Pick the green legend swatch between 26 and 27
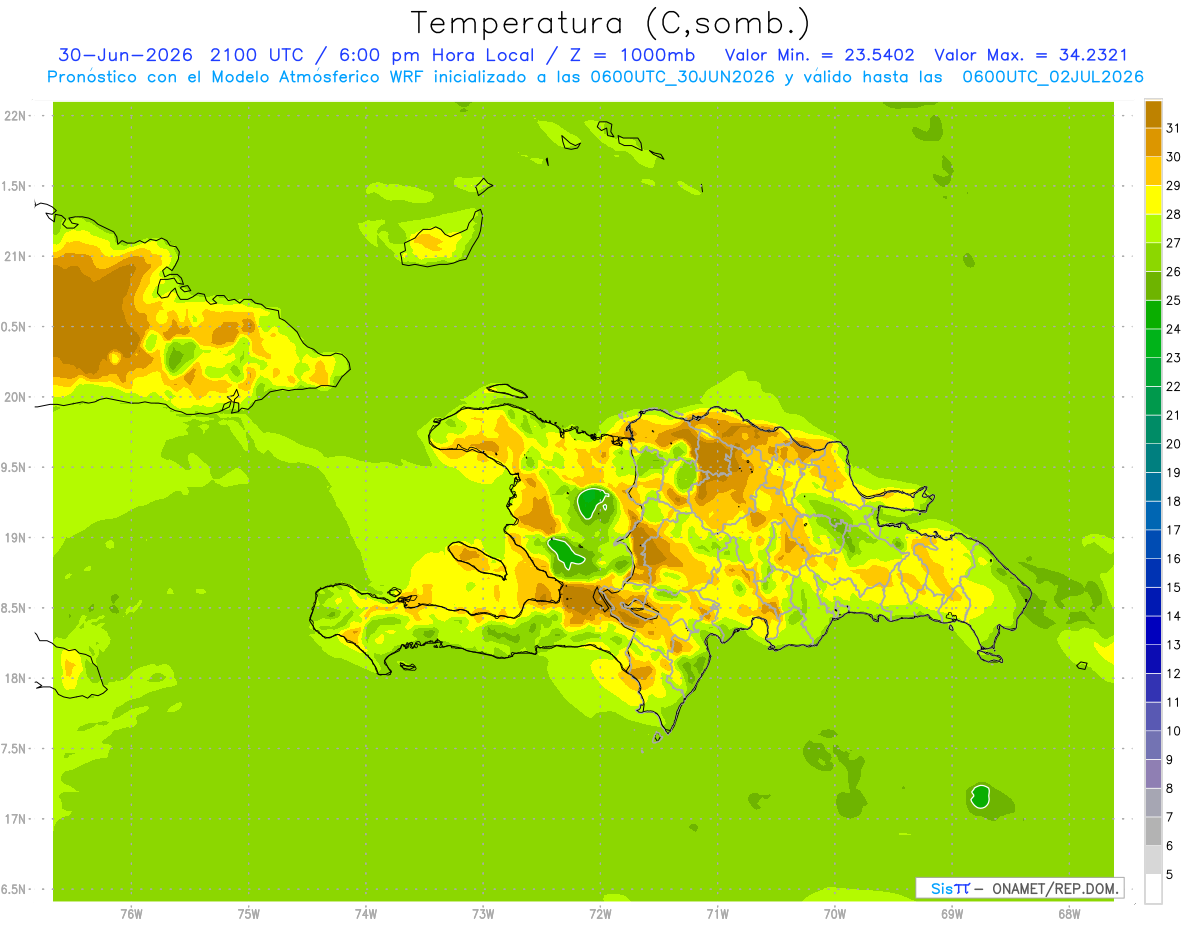 point(1153,256)
